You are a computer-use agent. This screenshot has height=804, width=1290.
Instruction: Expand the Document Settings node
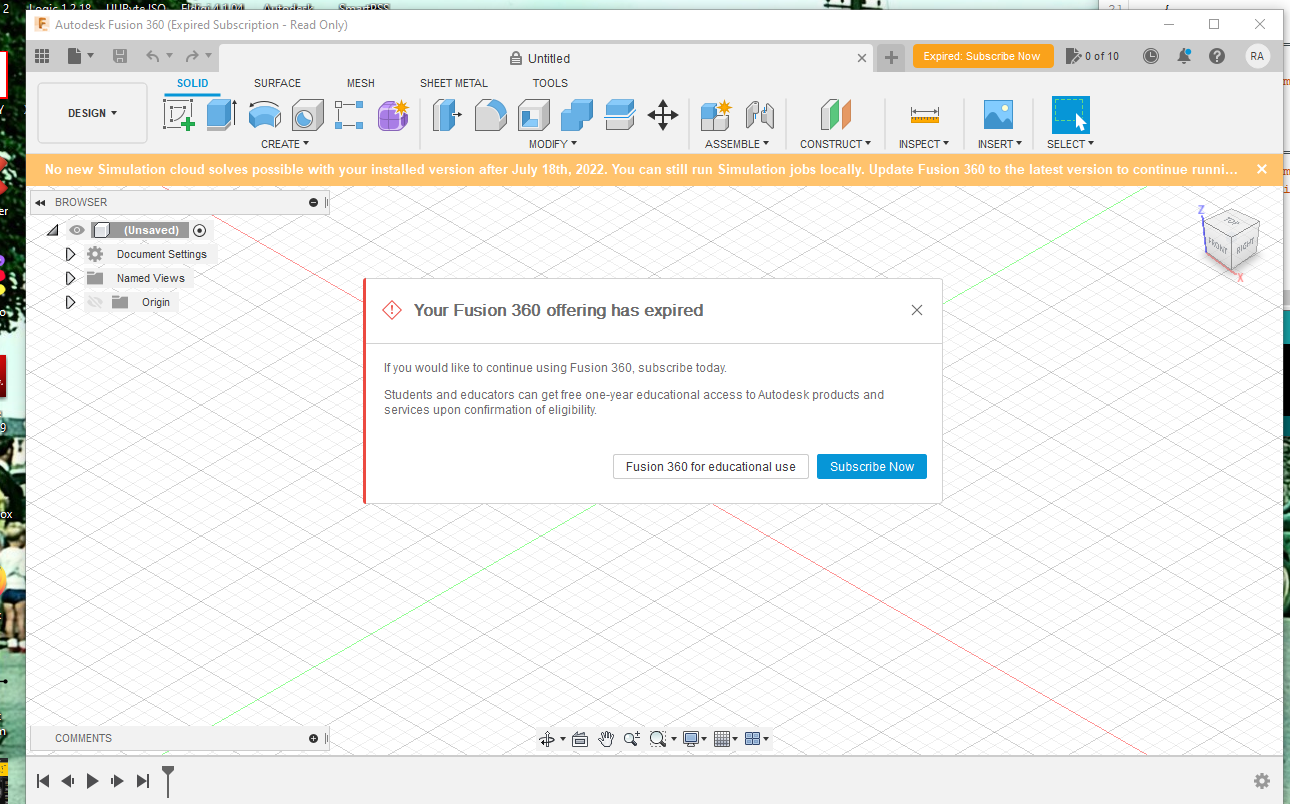click(70, 254)
